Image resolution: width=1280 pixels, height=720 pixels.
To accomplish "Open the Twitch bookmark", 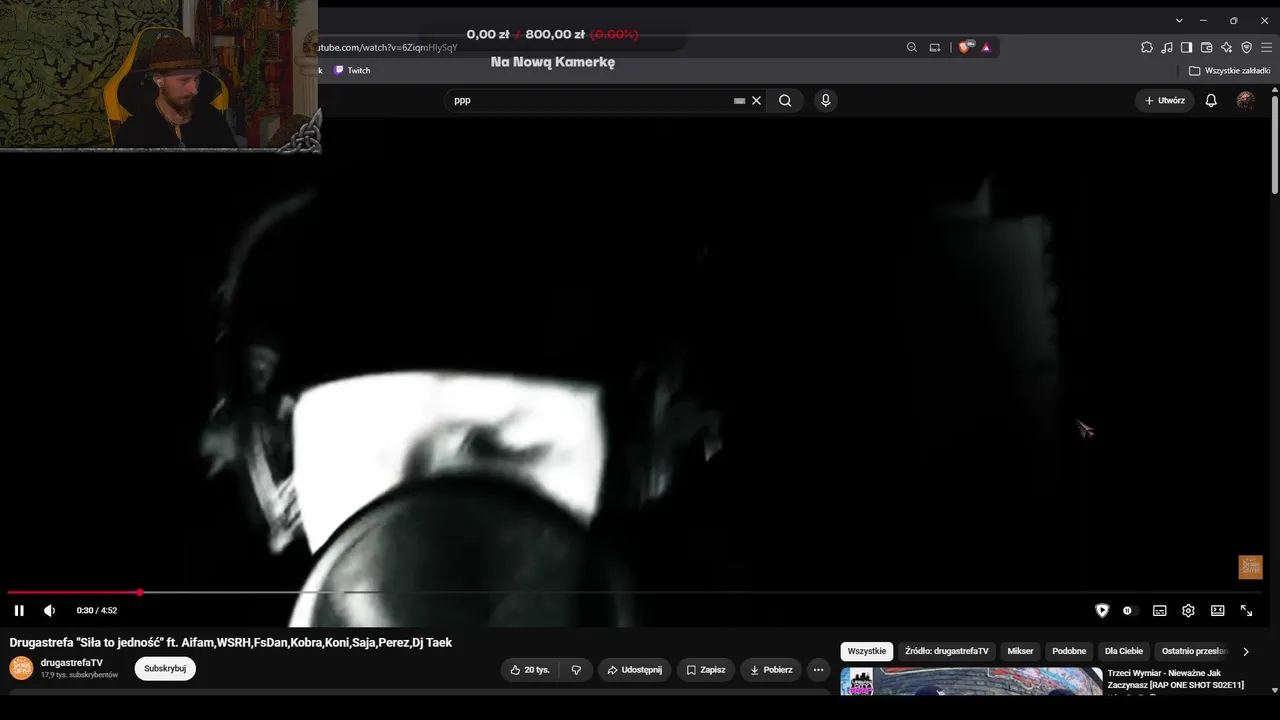I will [352, 71].
